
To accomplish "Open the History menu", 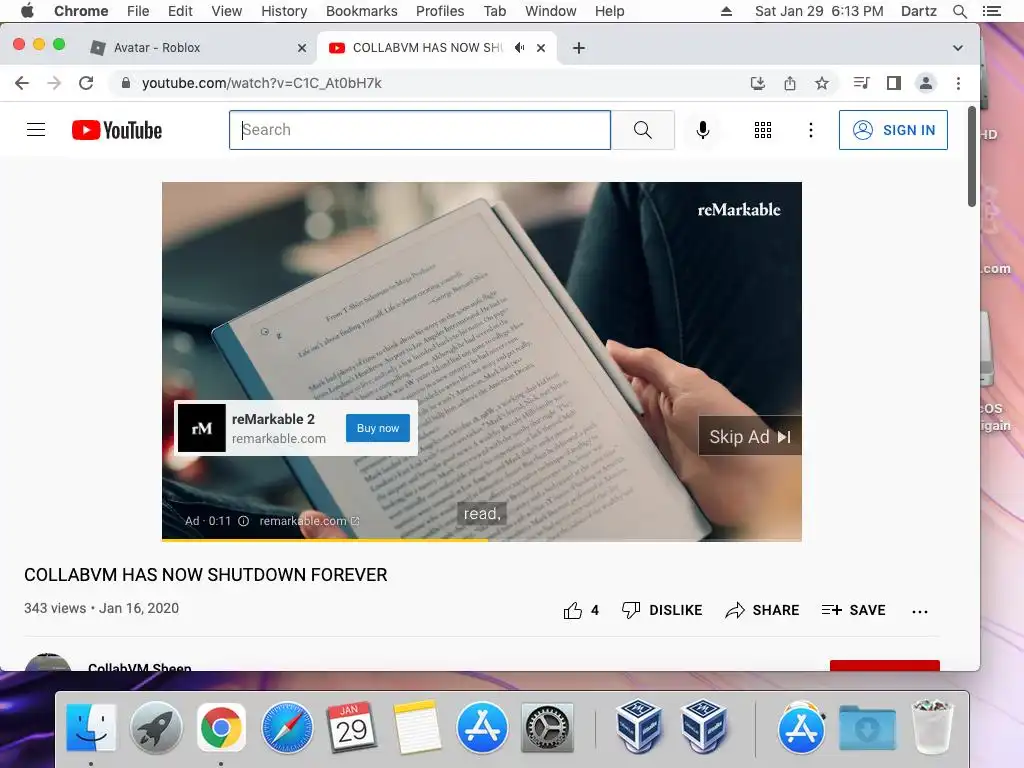I will point(284,11).
